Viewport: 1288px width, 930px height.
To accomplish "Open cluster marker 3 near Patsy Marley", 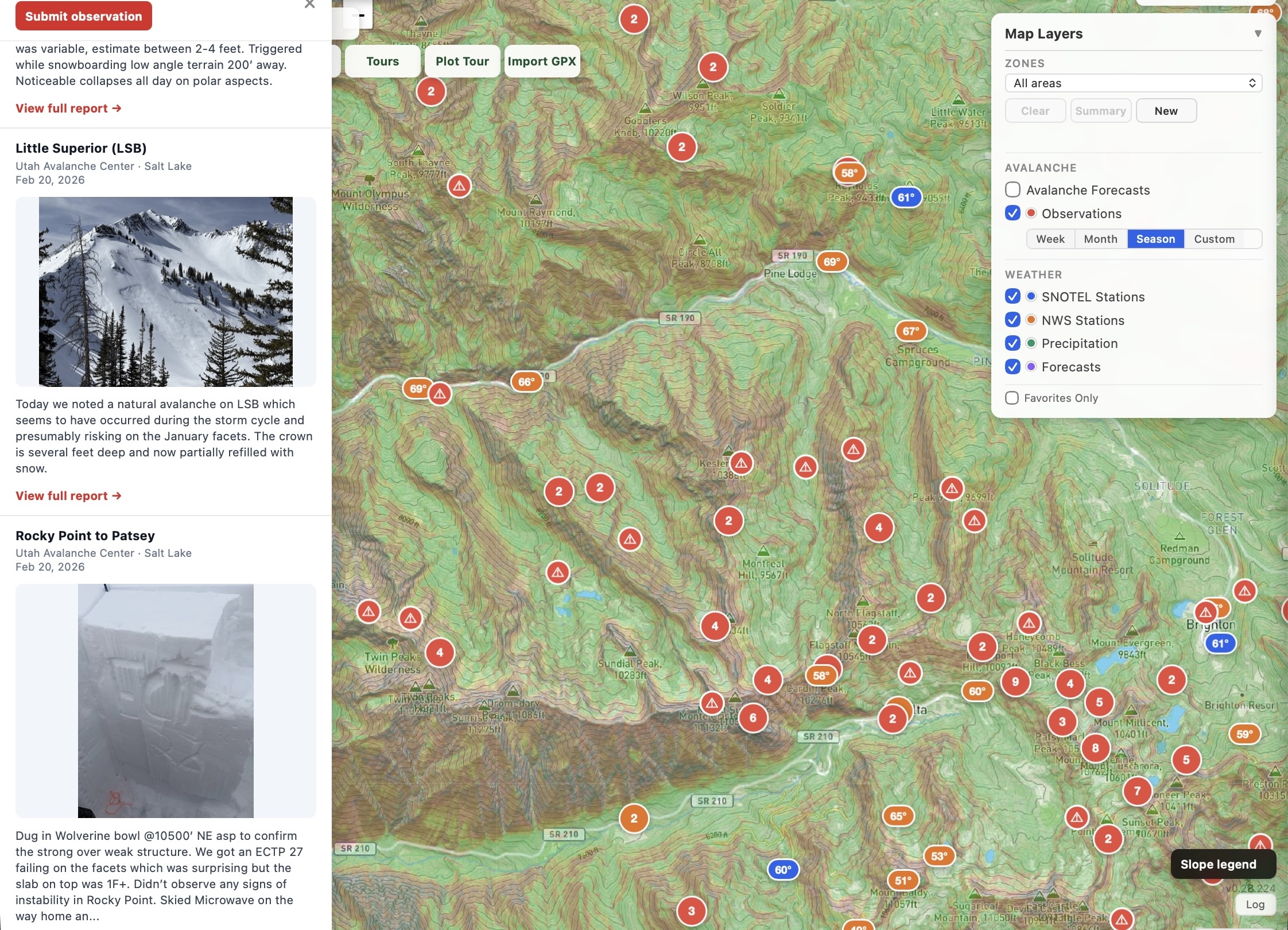I will [x=1062, y=722].
